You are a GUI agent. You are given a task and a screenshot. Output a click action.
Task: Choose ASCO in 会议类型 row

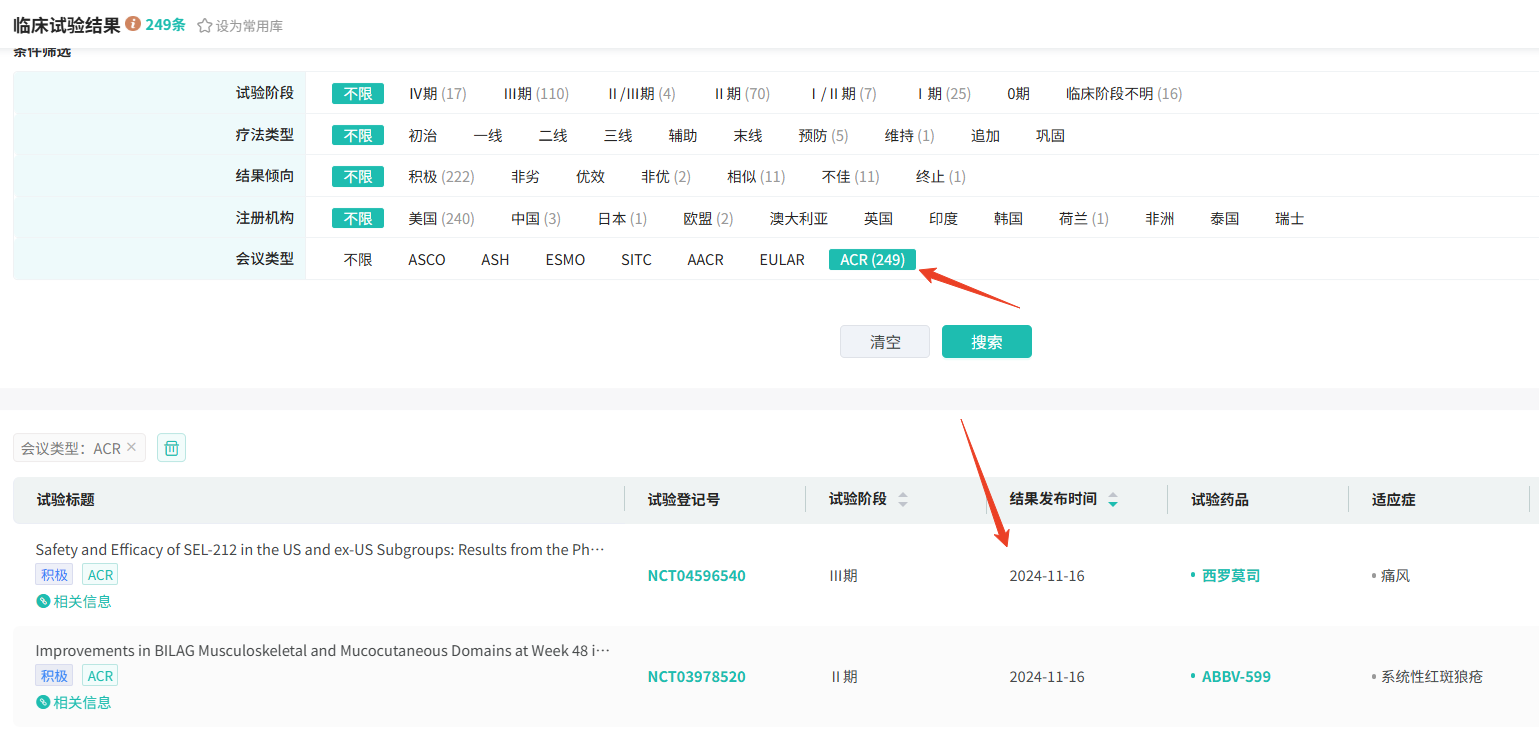[427, 259]
